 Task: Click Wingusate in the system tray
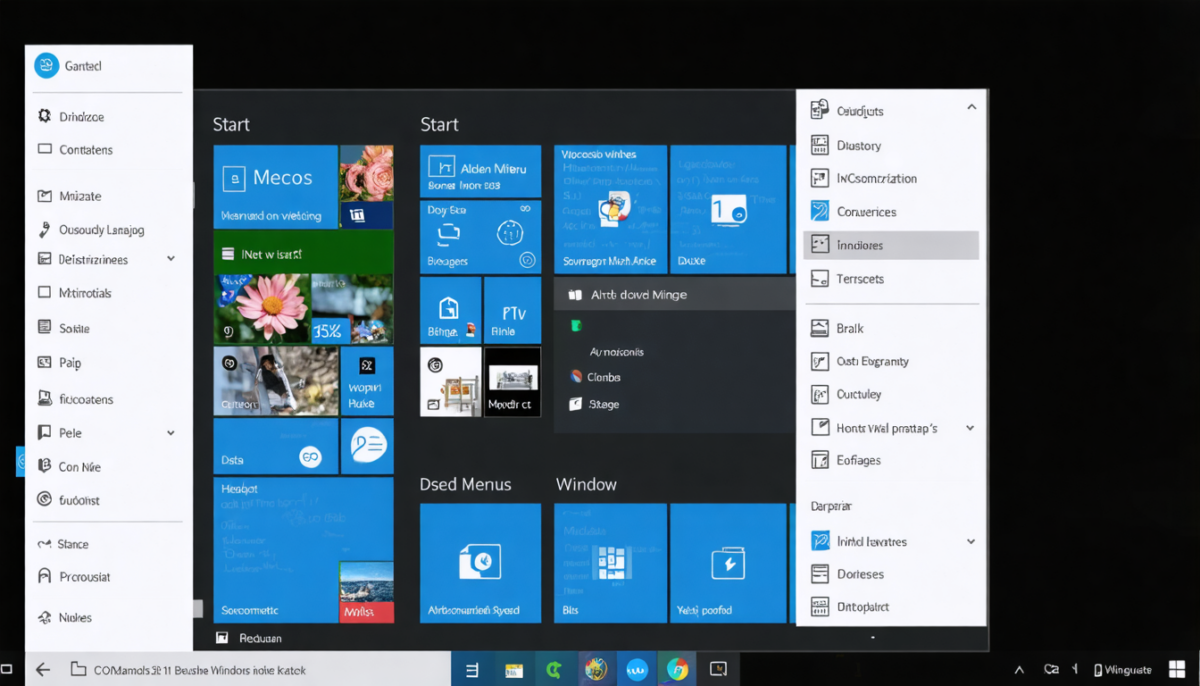[1122, 670]
